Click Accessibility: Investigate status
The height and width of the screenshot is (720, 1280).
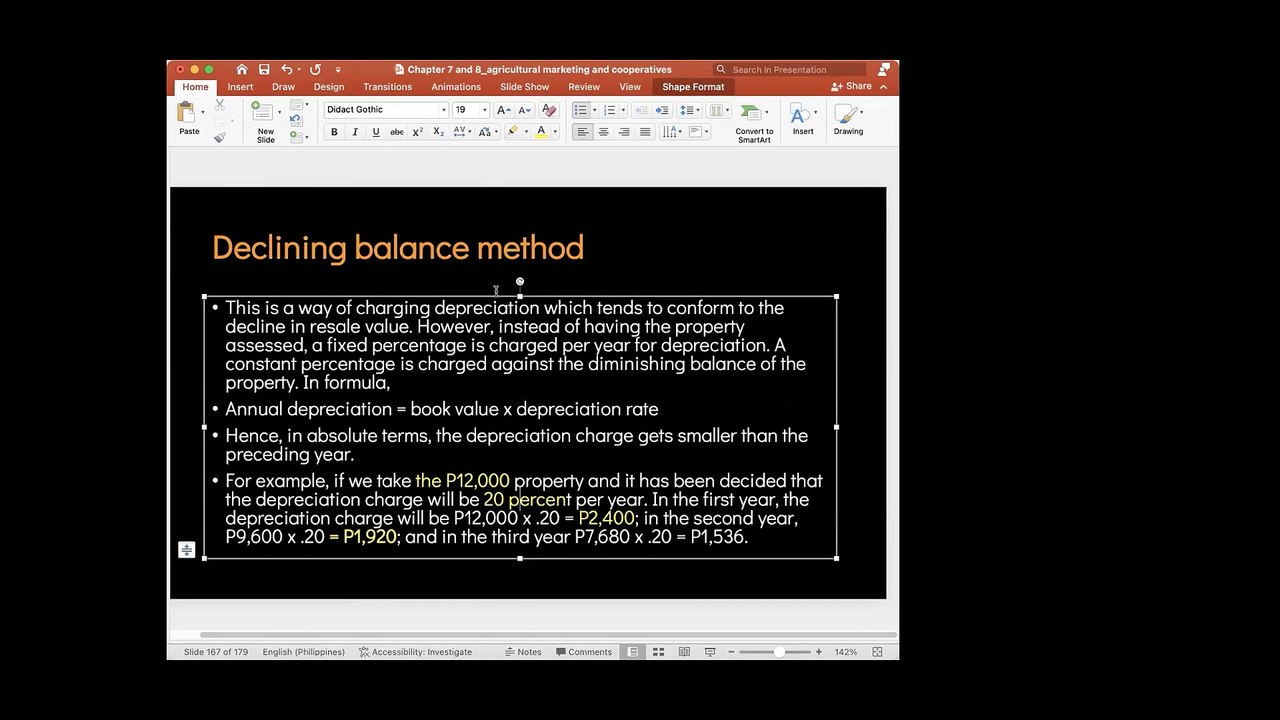(x=415, y=652)
